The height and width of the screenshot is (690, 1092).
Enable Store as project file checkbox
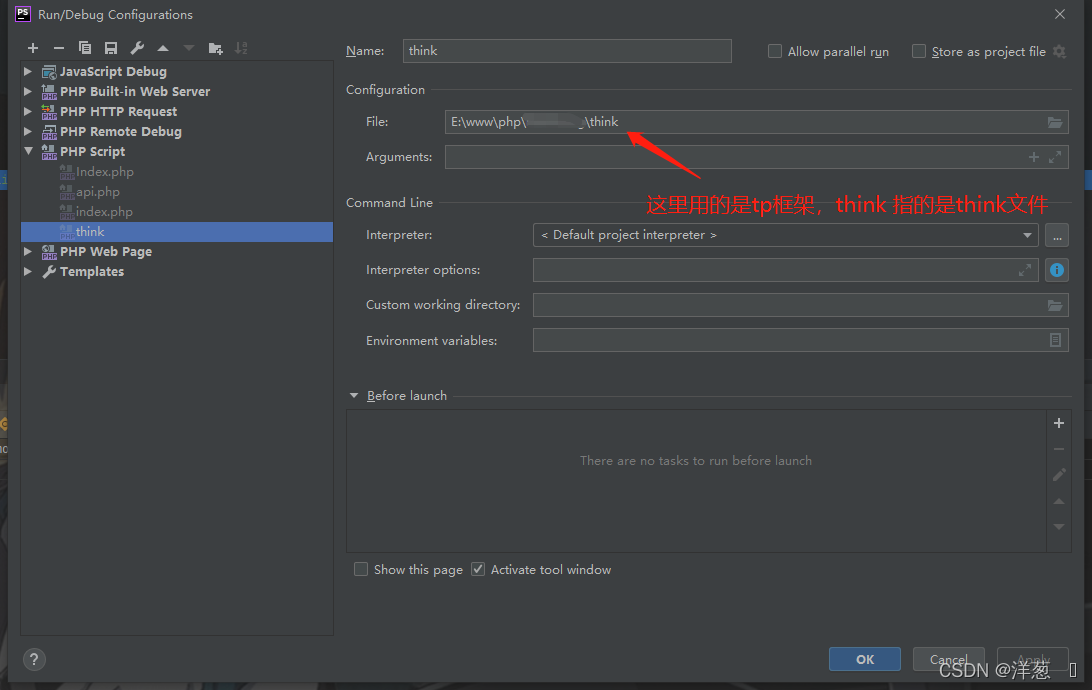919,52
